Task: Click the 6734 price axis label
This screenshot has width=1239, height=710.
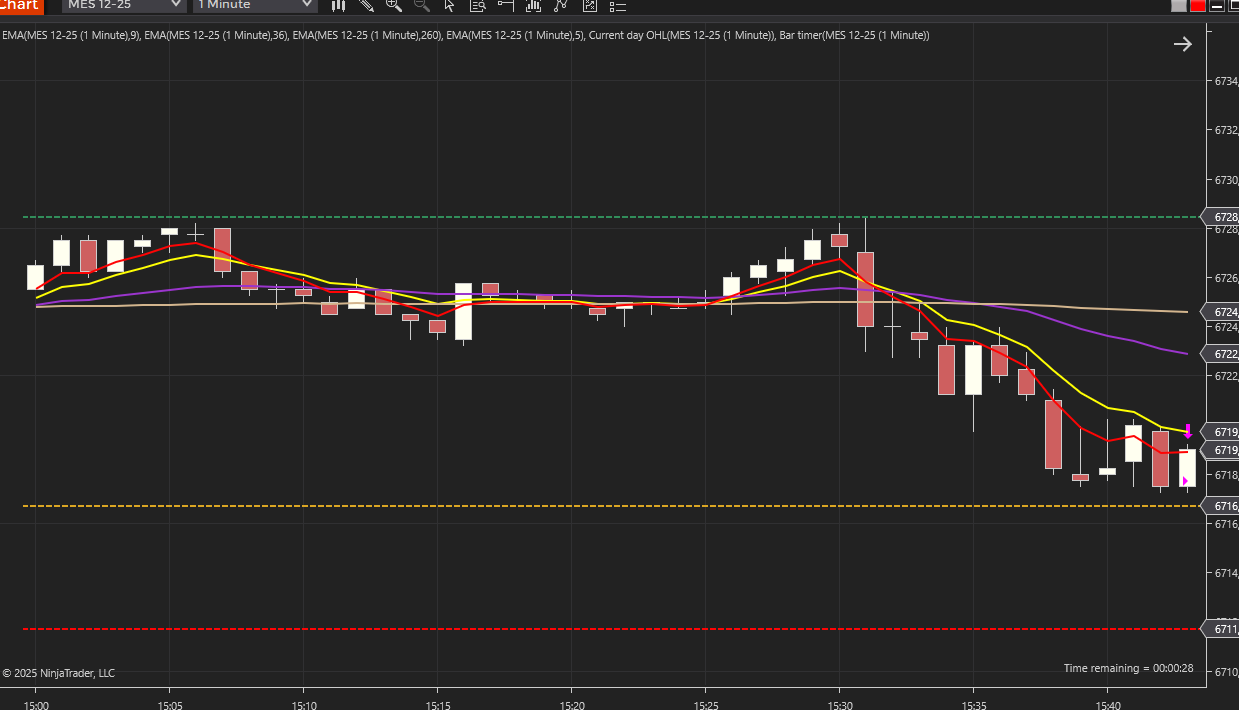Action: [1226, 82]
